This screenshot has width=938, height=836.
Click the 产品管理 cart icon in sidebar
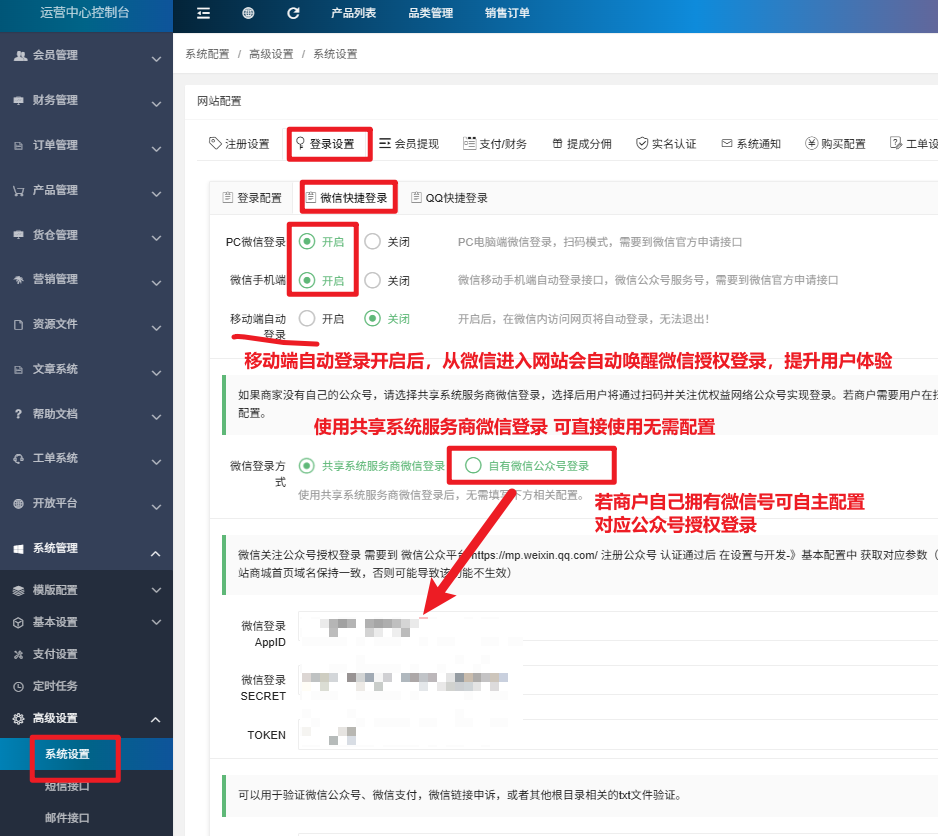[x=18, y=190]
